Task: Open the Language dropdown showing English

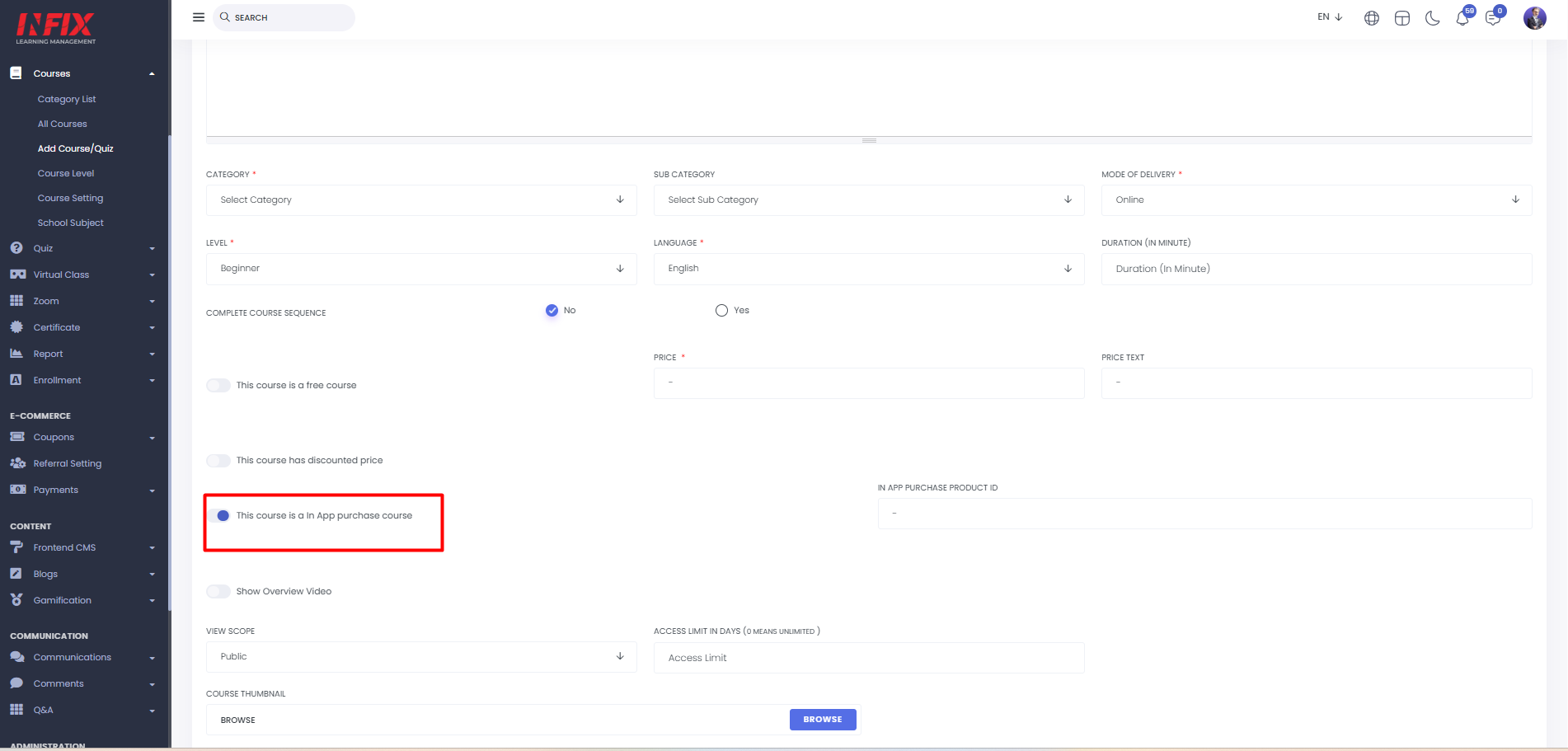Action: tap(869, 269)
